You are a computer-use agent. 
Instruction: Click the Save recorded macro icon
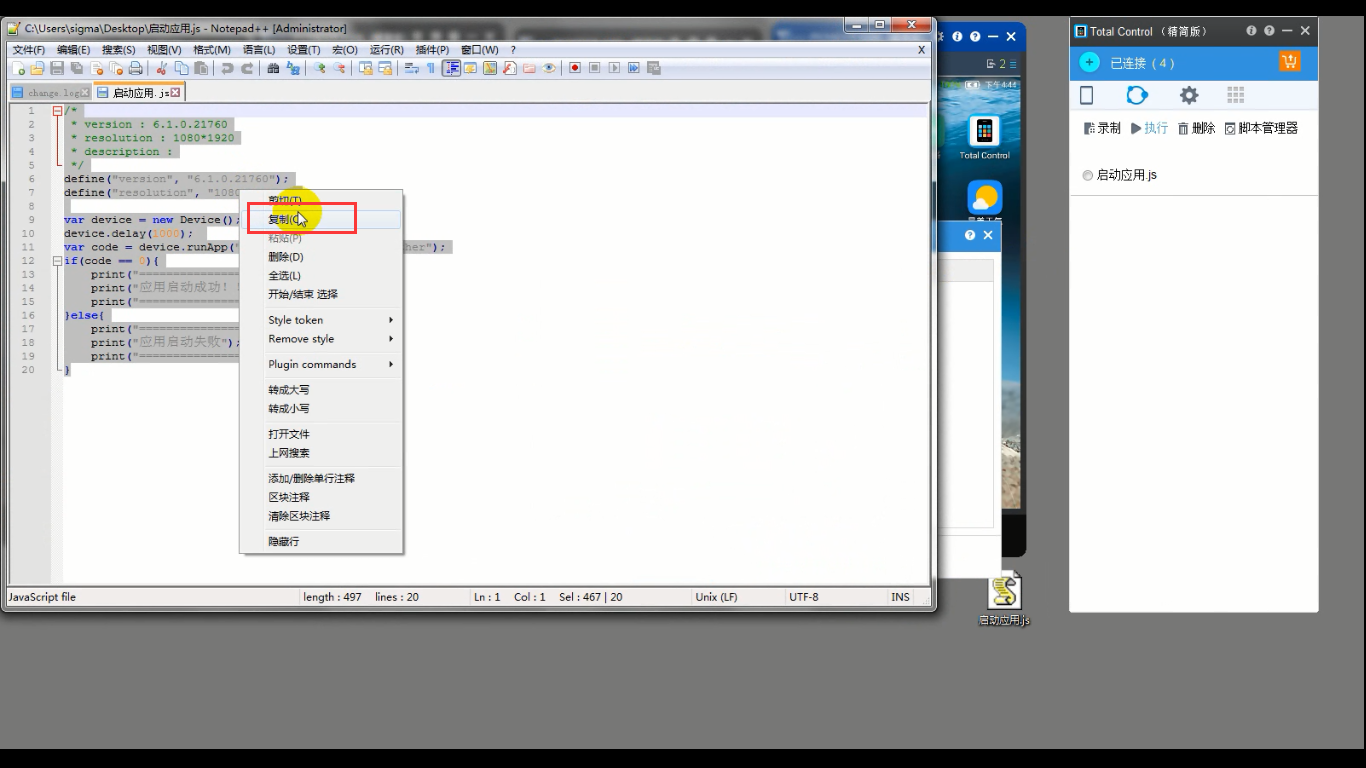[654, 68]
